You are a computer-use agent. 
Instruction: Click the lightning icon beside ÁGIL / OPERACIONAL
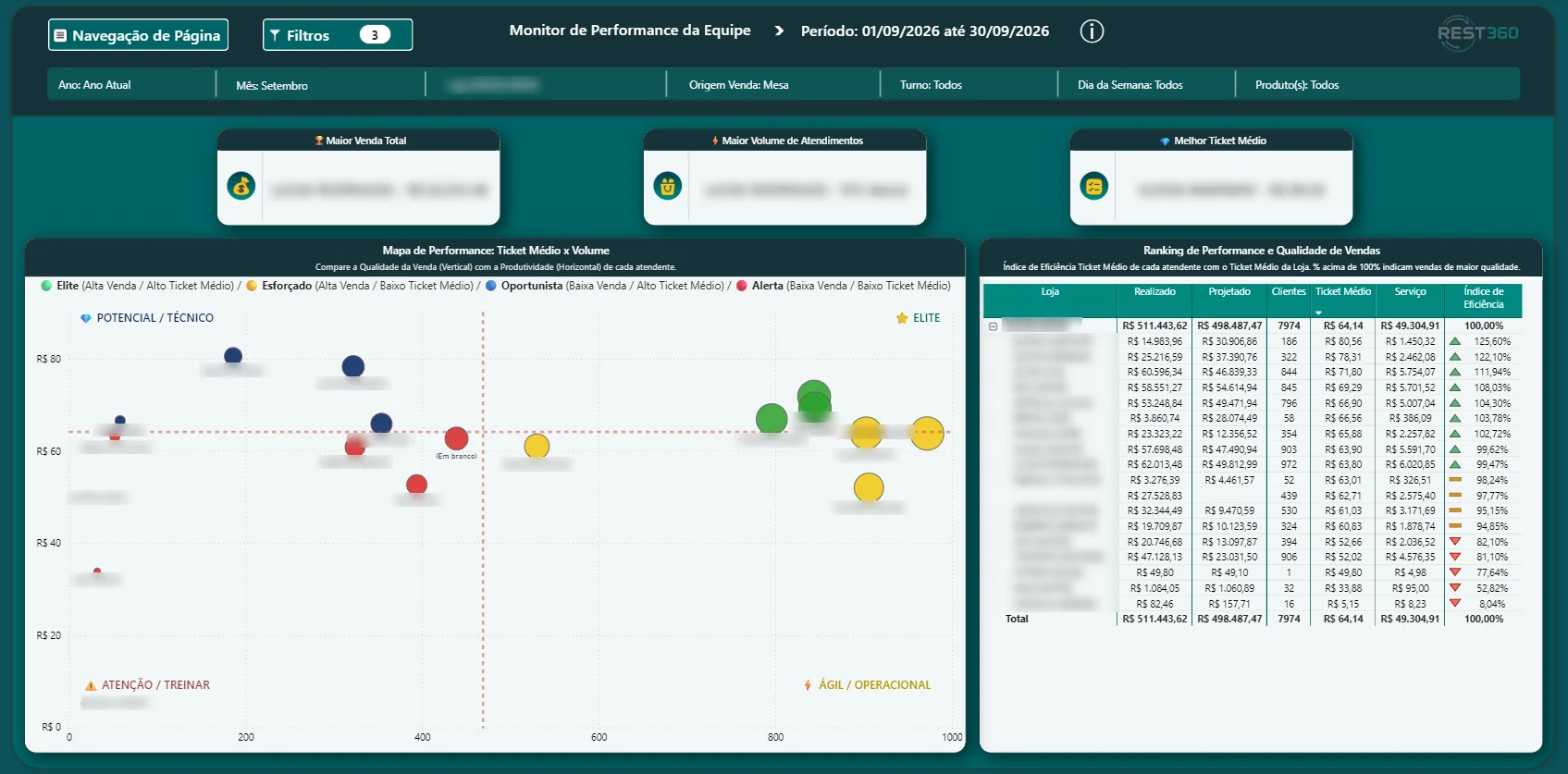tap(808, 685)
